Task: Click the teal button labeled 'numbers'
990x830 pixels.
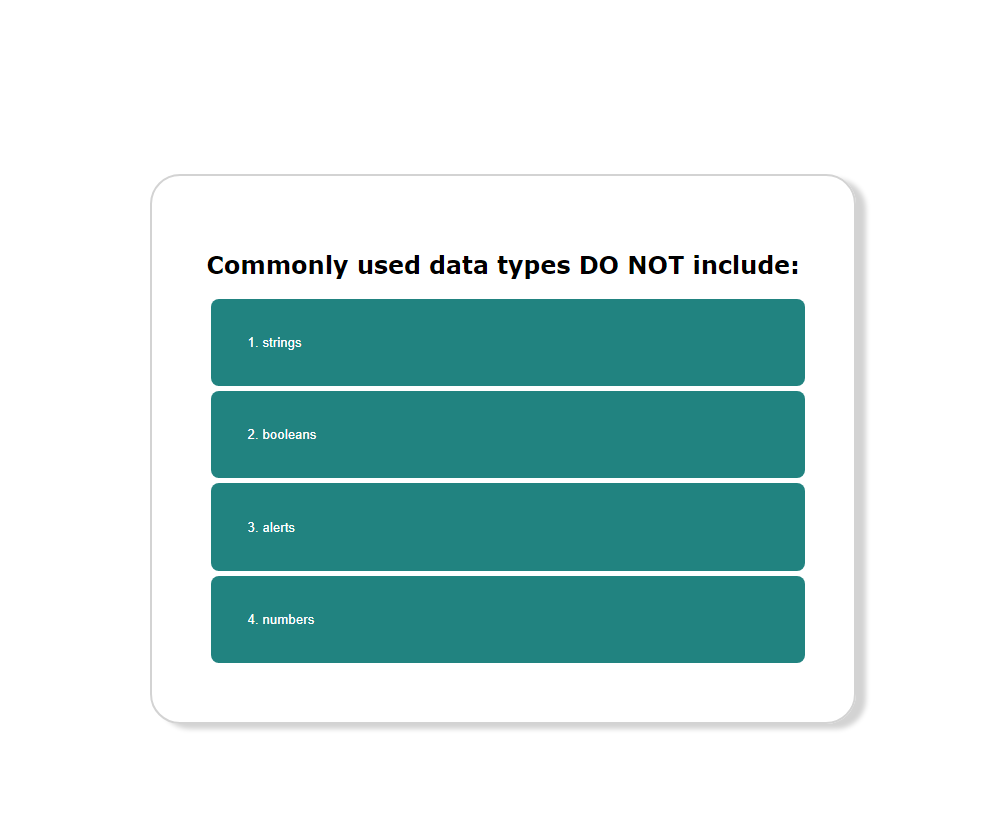Action: click(x=507, y=619)
